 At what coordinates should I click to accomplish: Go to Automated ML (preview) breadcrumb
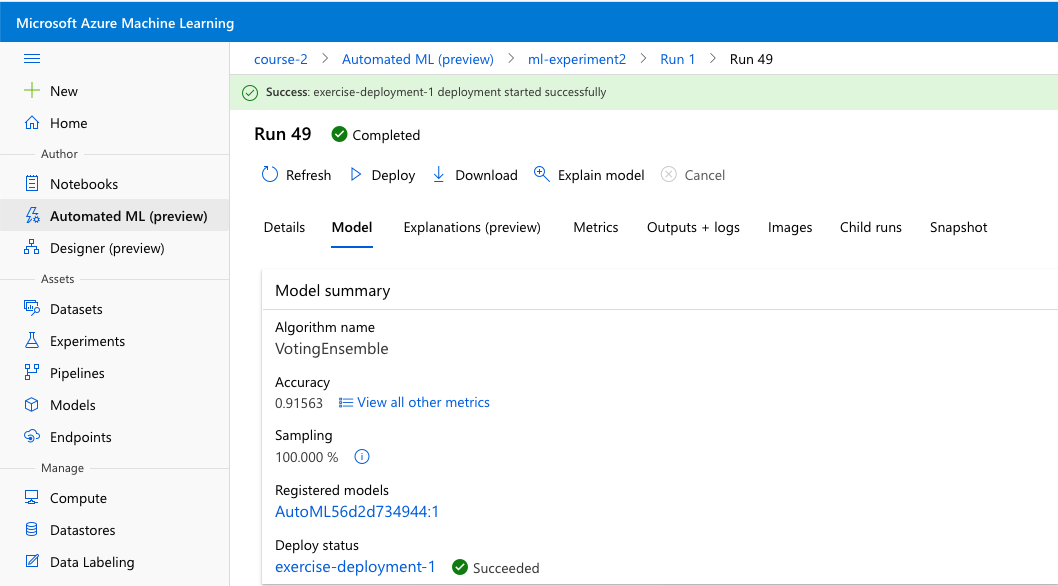pos(418,59)
